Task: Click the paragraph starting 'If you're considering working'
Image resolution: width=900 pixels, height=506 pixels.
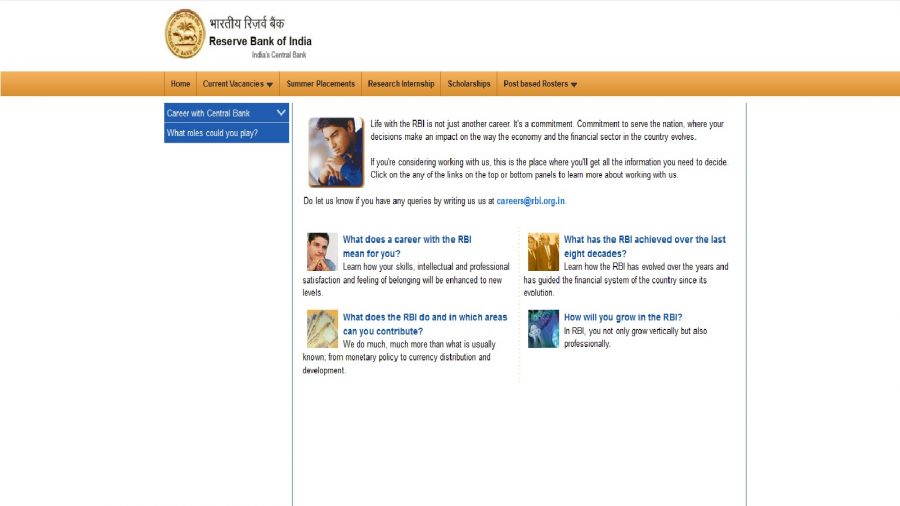Action: pyautogui.click(x=549, y=169)
